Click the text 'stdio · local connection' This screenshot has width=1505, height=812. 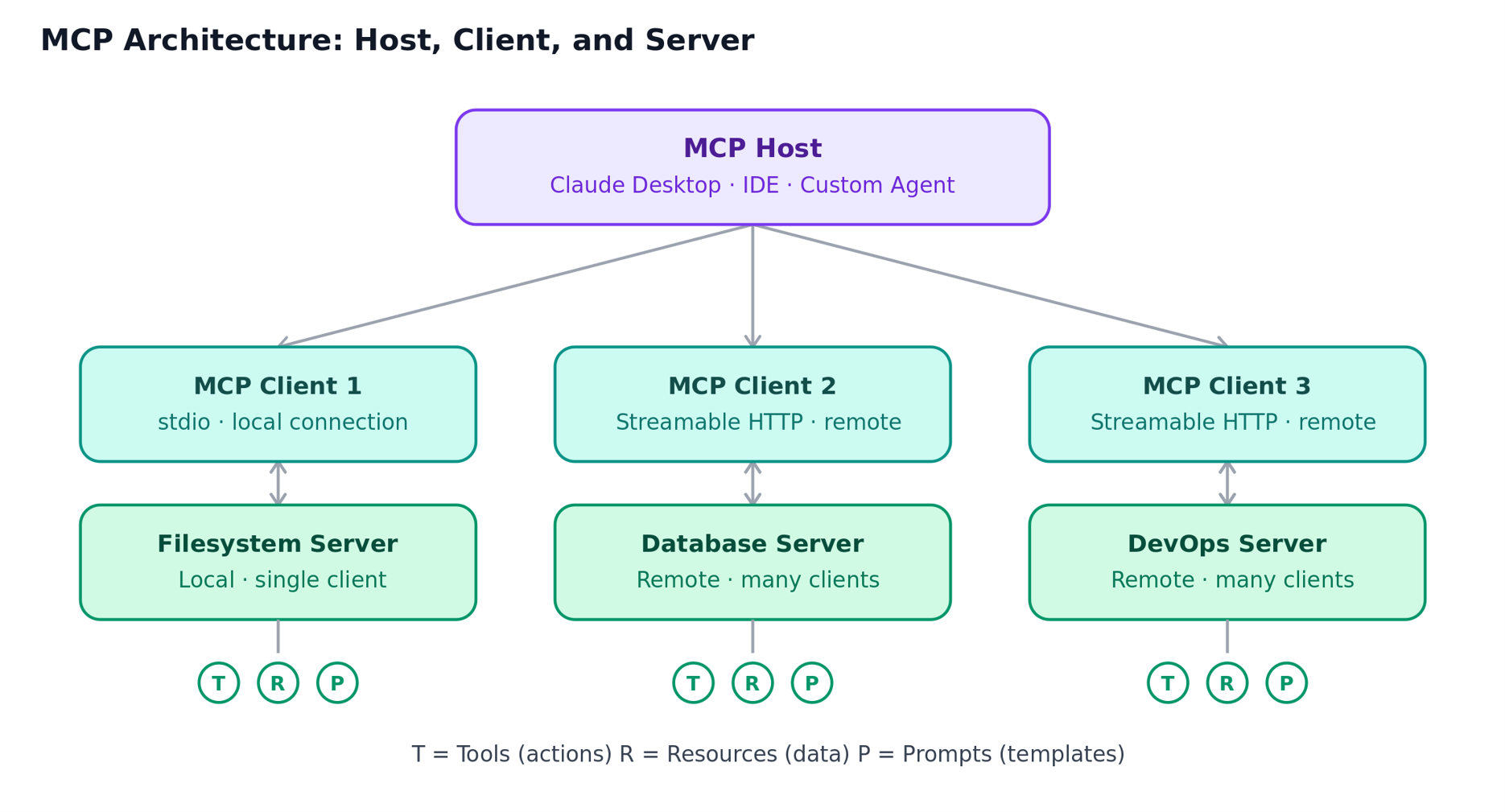[x=282, y=422]
